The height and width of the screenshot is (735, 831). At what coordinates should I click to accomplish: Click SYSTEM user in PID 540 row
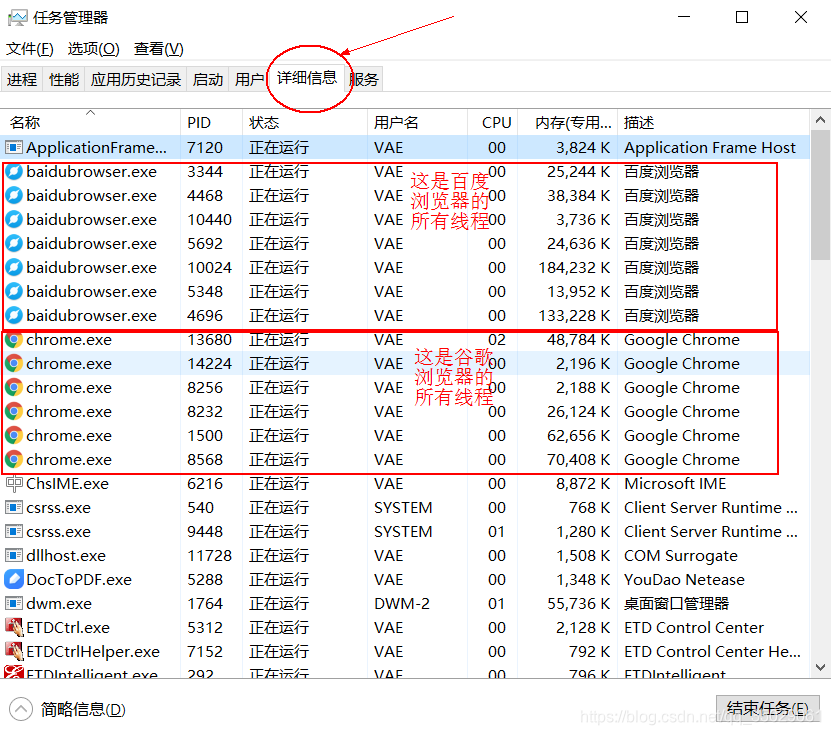[x=403, y=508]
